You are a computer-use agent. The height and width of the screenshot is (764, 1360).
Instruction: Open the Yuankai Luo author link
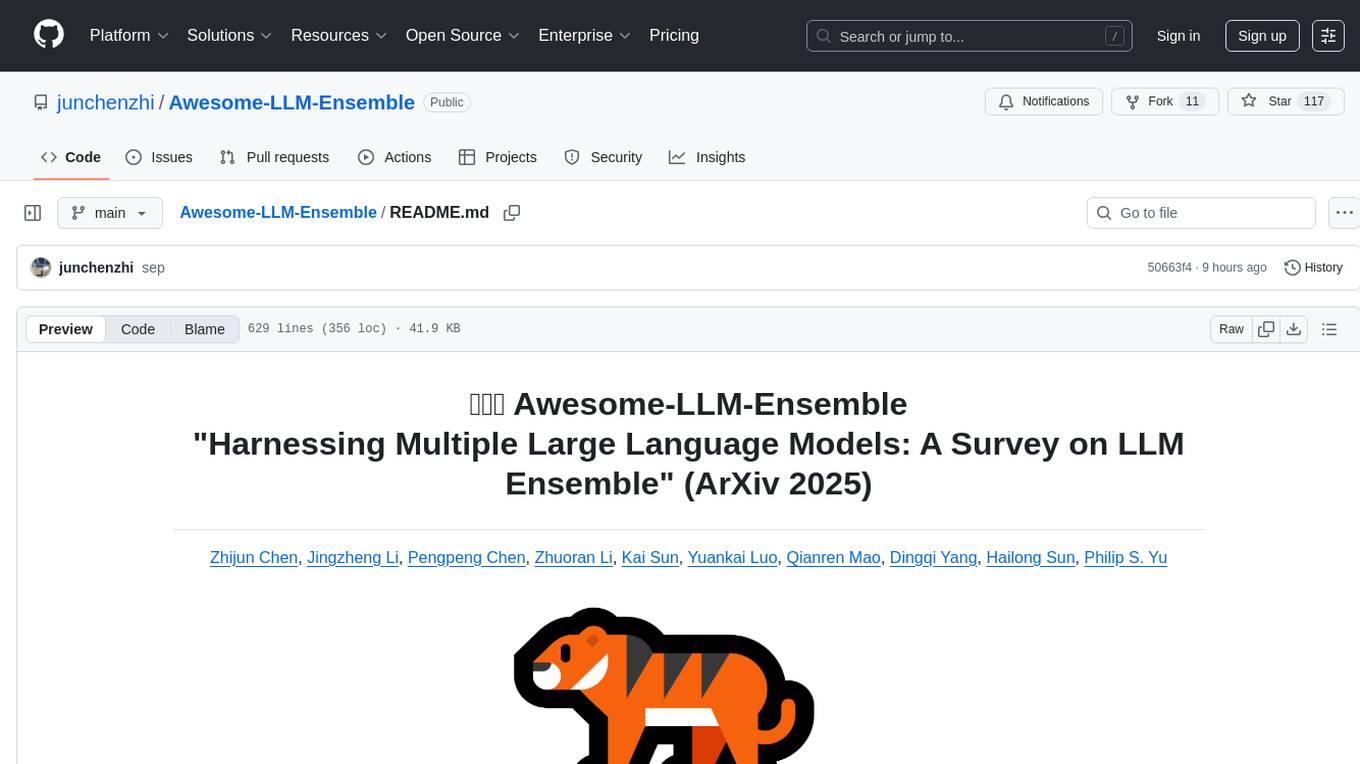coord(733,557)
